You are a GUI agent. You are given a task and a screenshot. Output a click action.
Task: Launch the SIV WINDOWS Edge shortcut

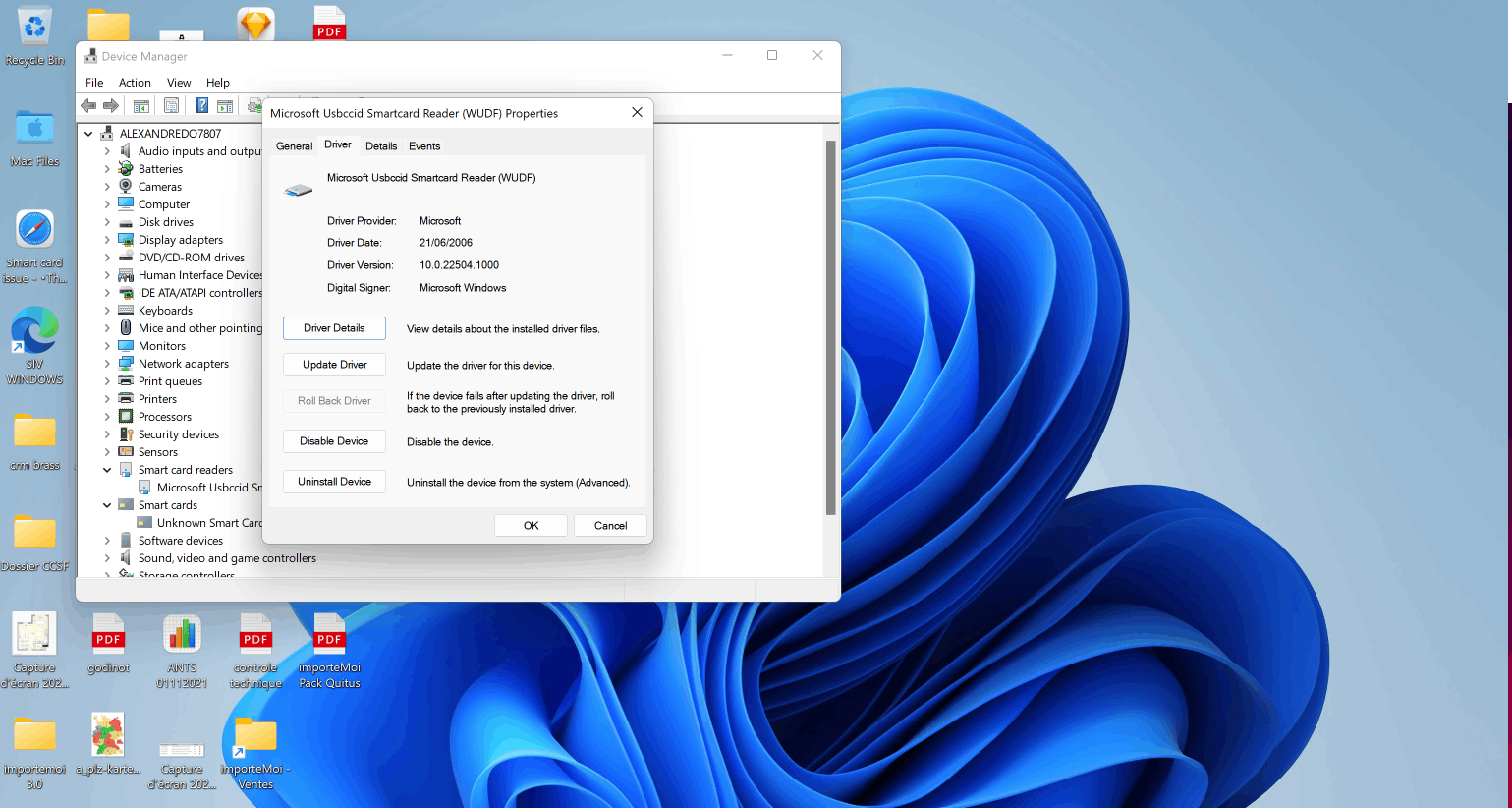pyautogui.click(x=34, y=345)
